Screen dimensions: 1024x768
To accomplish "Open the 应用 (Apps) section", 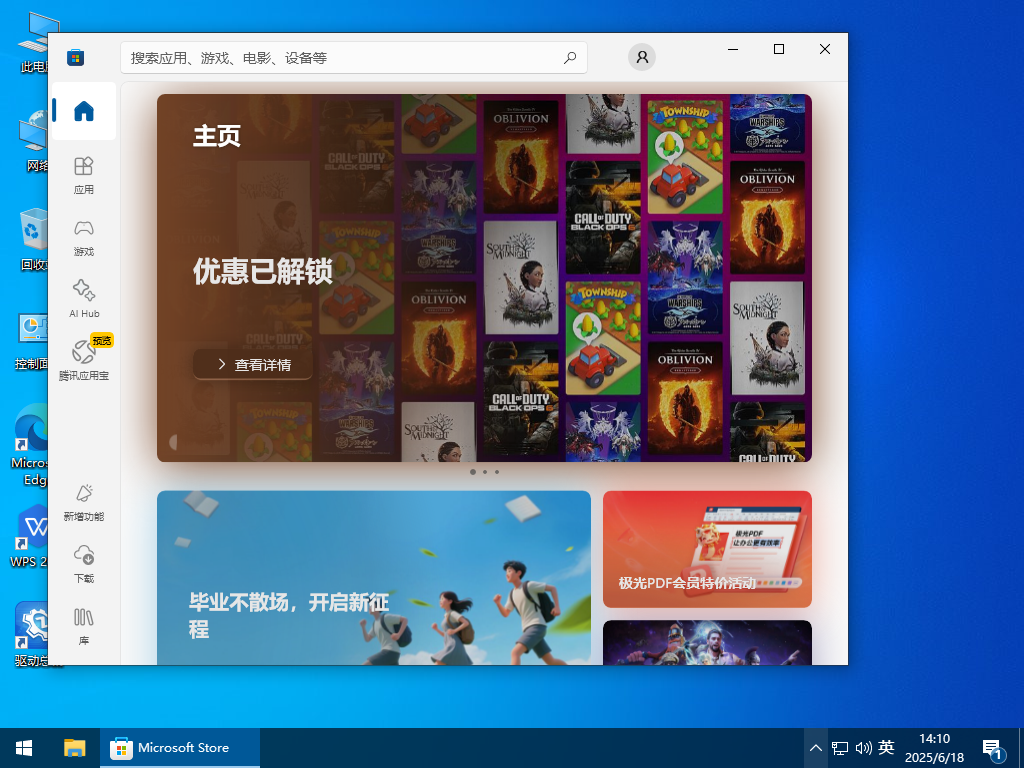I will pyautogui.click(x=84, y=176).
